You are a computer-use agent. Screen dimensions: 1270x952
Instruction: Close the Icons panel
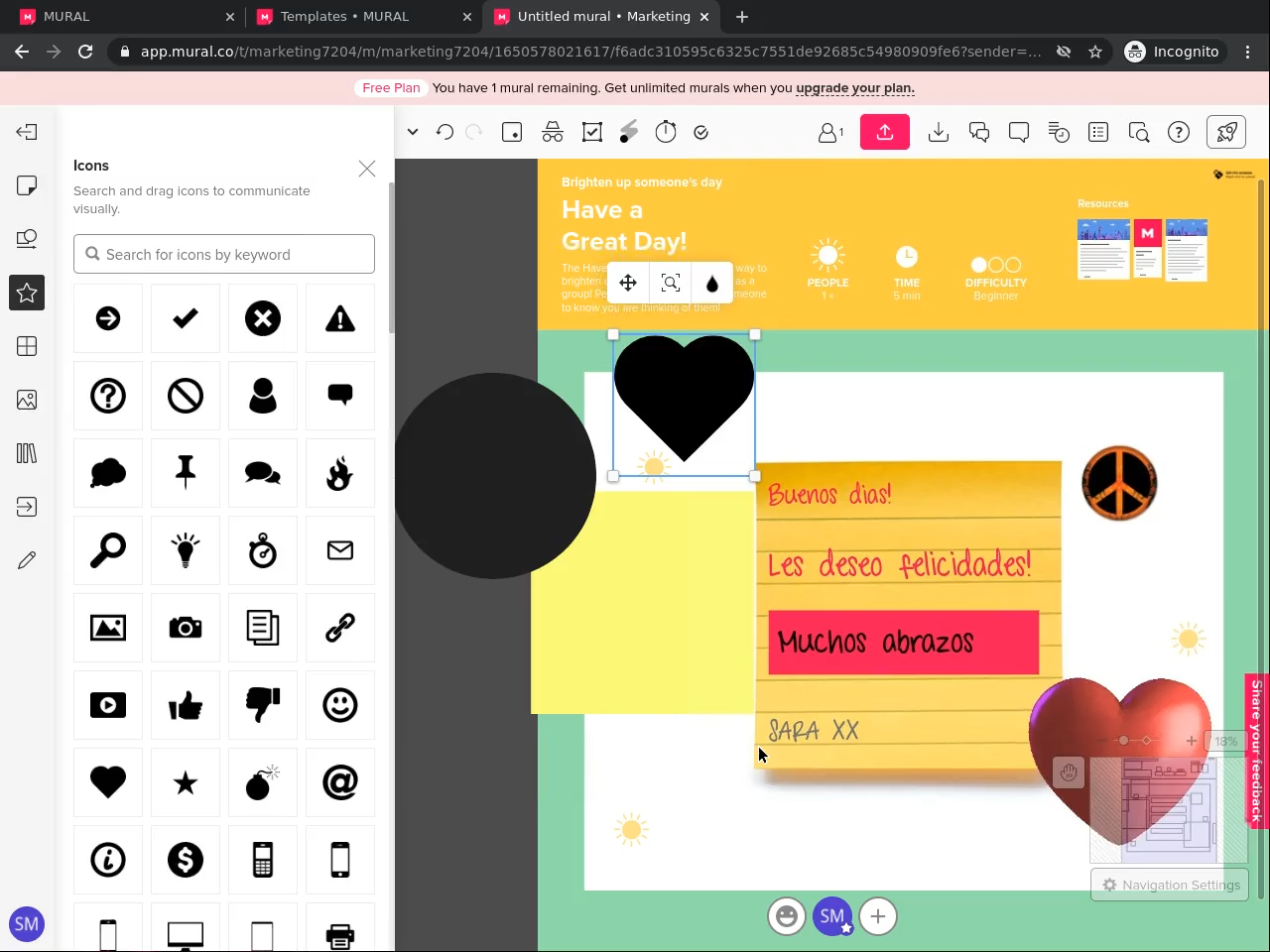pyautogui.click(x=367, y=169)
